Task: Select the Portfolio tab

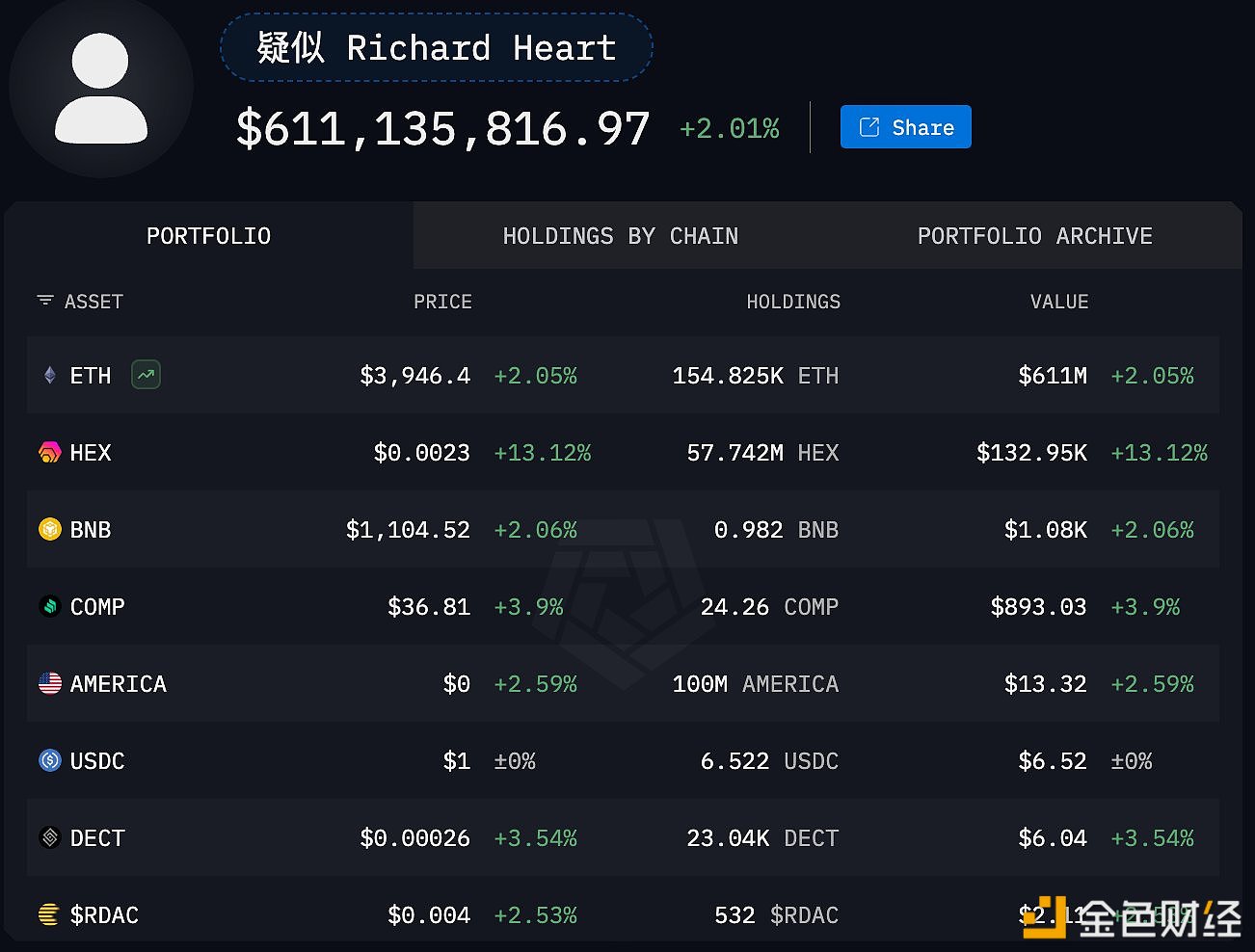Action: (x=208, y=236)
